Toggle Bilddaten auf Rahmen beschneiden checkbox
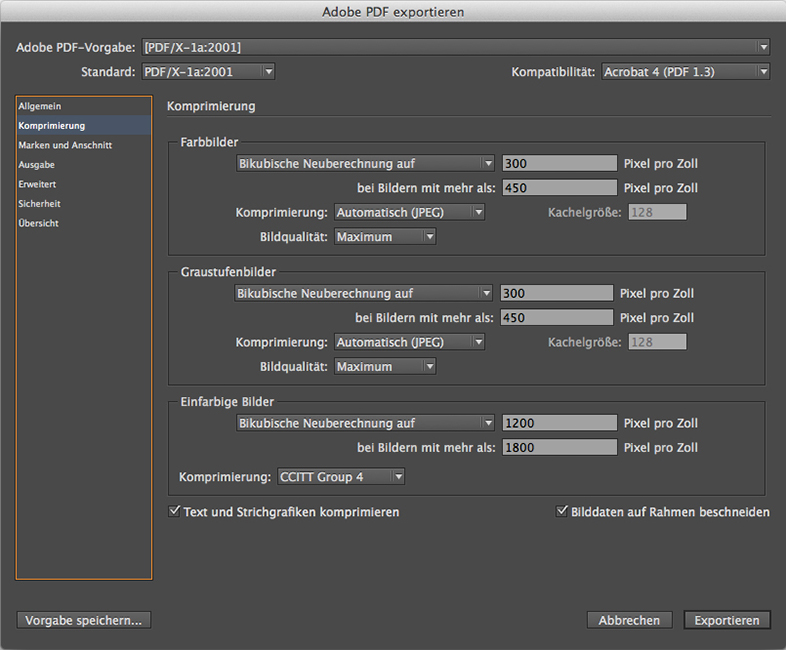The height and width of the screenshot is (650, 786). [562, 512]
